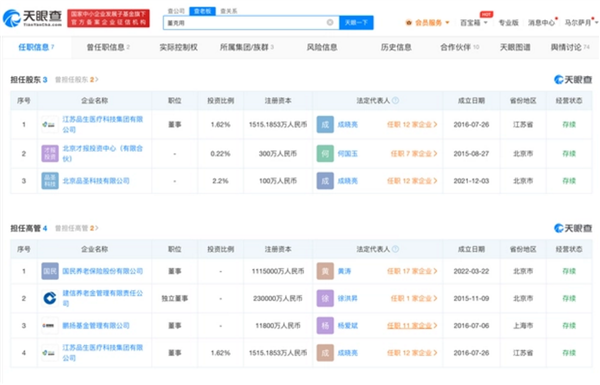The height and width of the screenshot is (385, 600).
Task: Click the 天眼一下 search button
Action: [x=356, y=23]
